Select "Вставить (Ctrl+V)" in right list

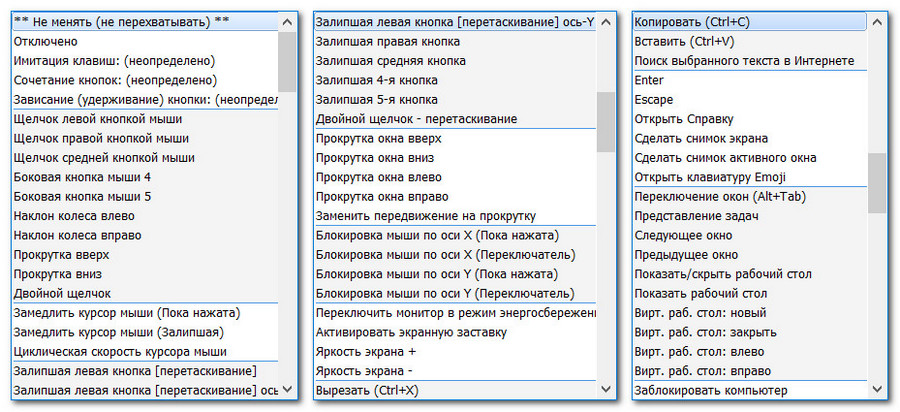pos(684,41)
